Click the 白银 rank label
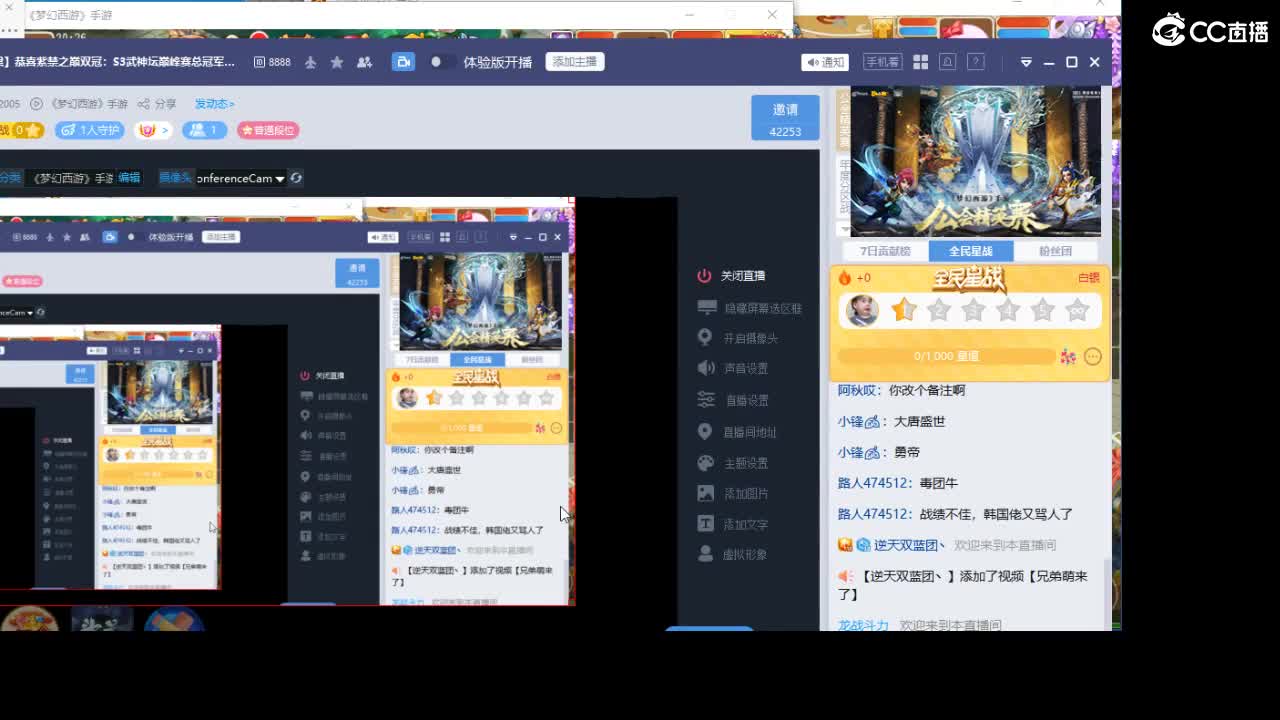 (1088, 278)
